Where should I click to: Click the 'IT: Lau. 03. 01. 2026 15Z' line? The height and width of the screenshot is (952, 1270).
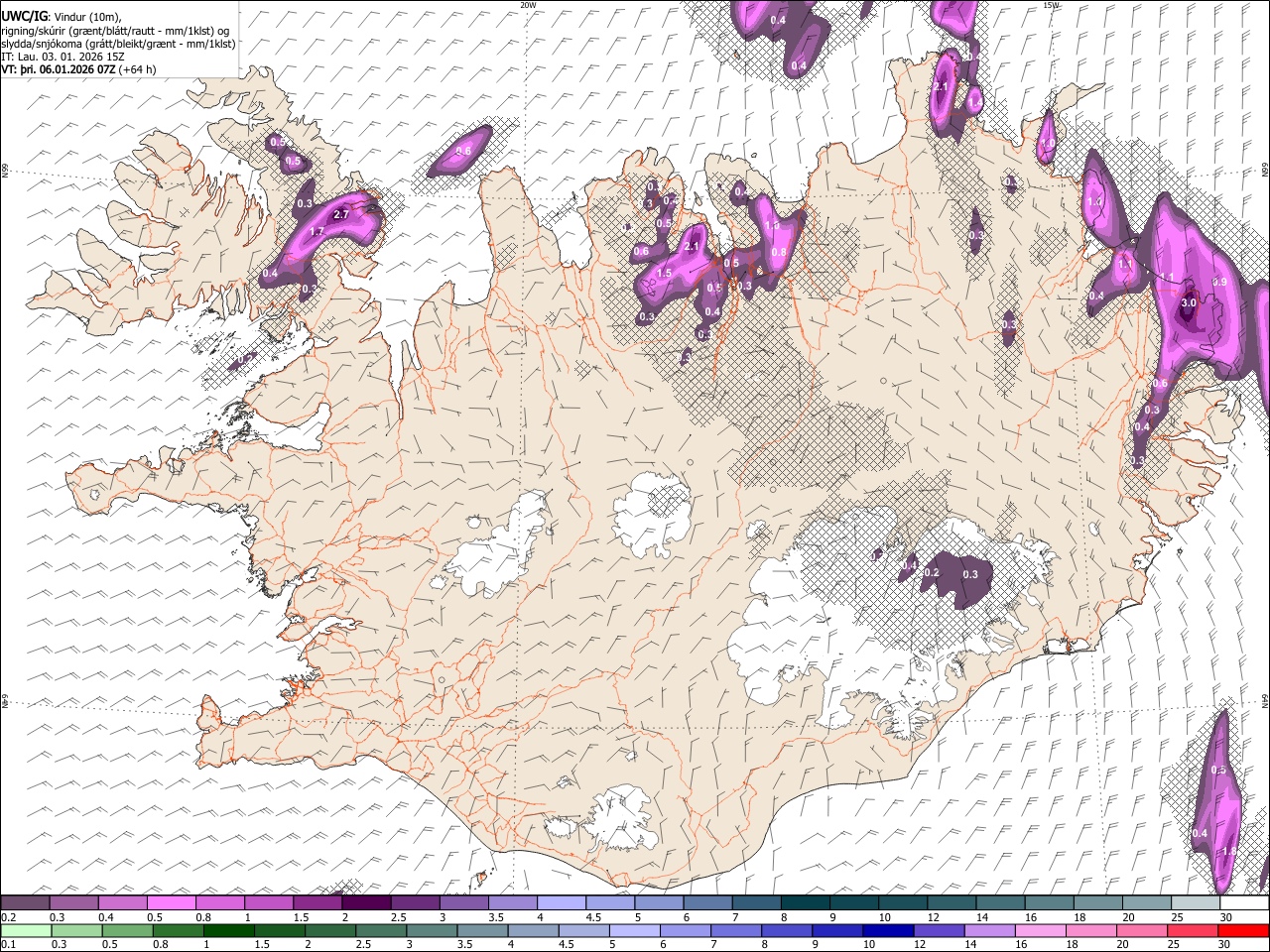(63, 57)
